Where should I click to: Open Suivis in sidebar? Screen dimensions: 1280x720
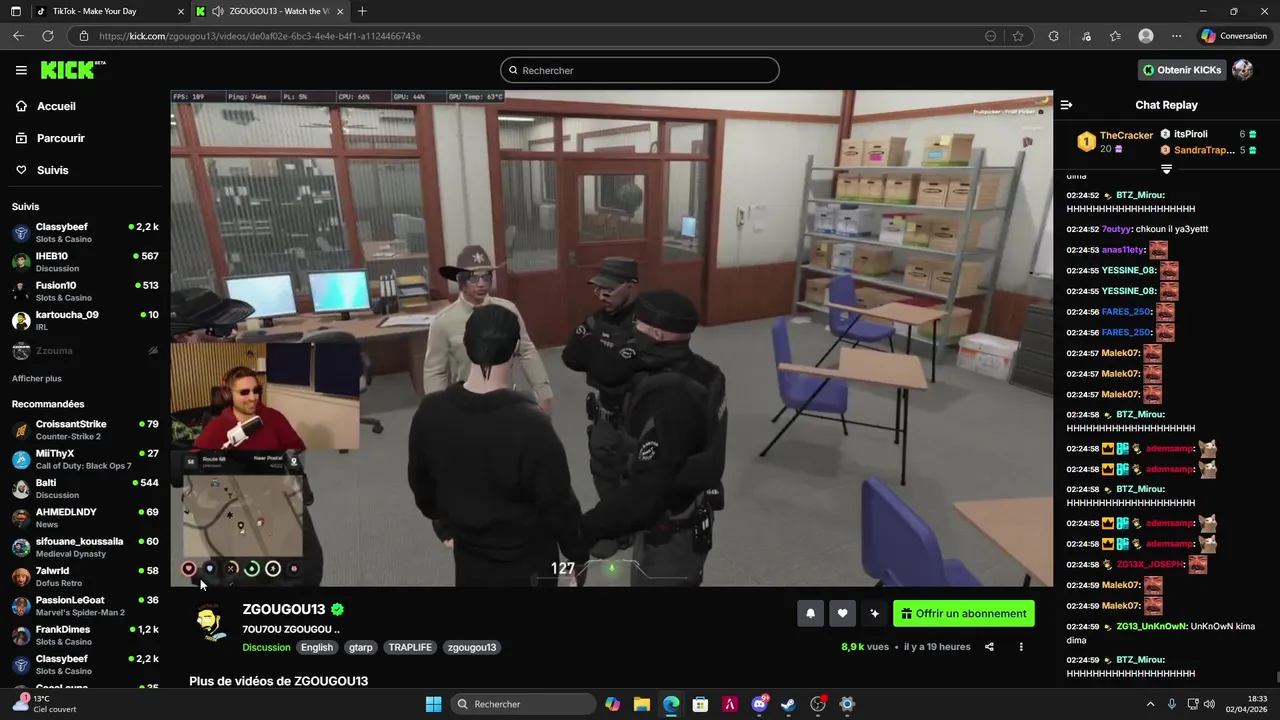pyautogui.click(x=53, y=170)
